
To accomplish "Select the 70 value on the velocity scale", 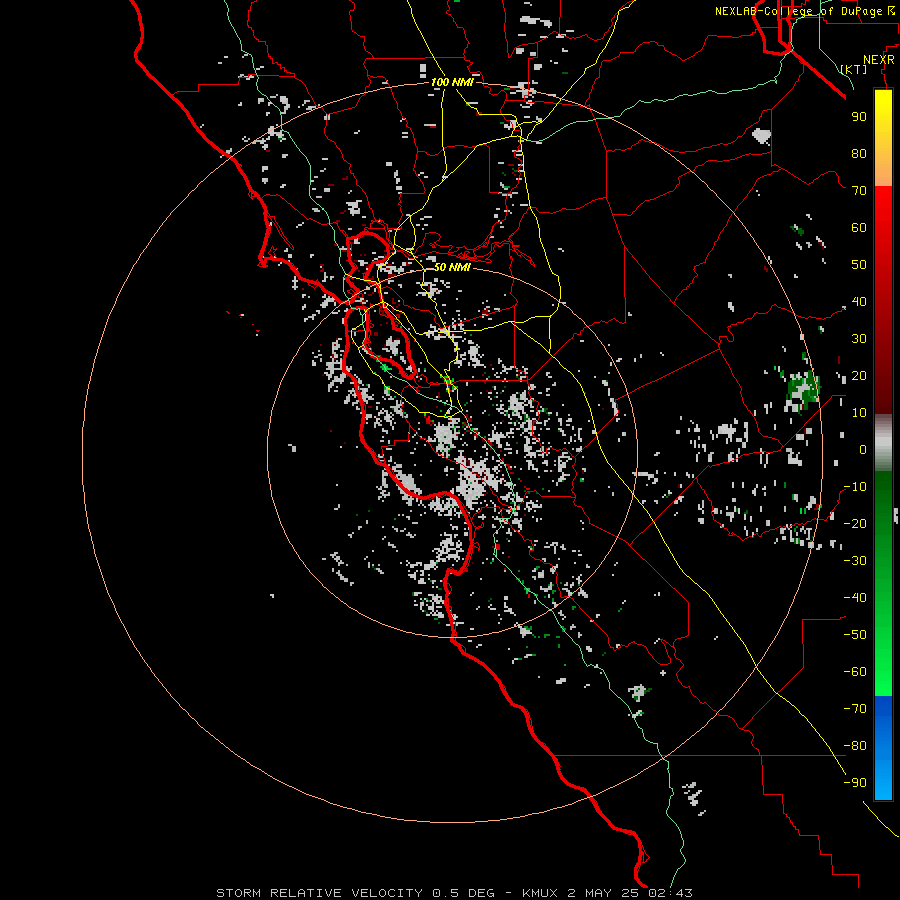I will coord(859,191).
